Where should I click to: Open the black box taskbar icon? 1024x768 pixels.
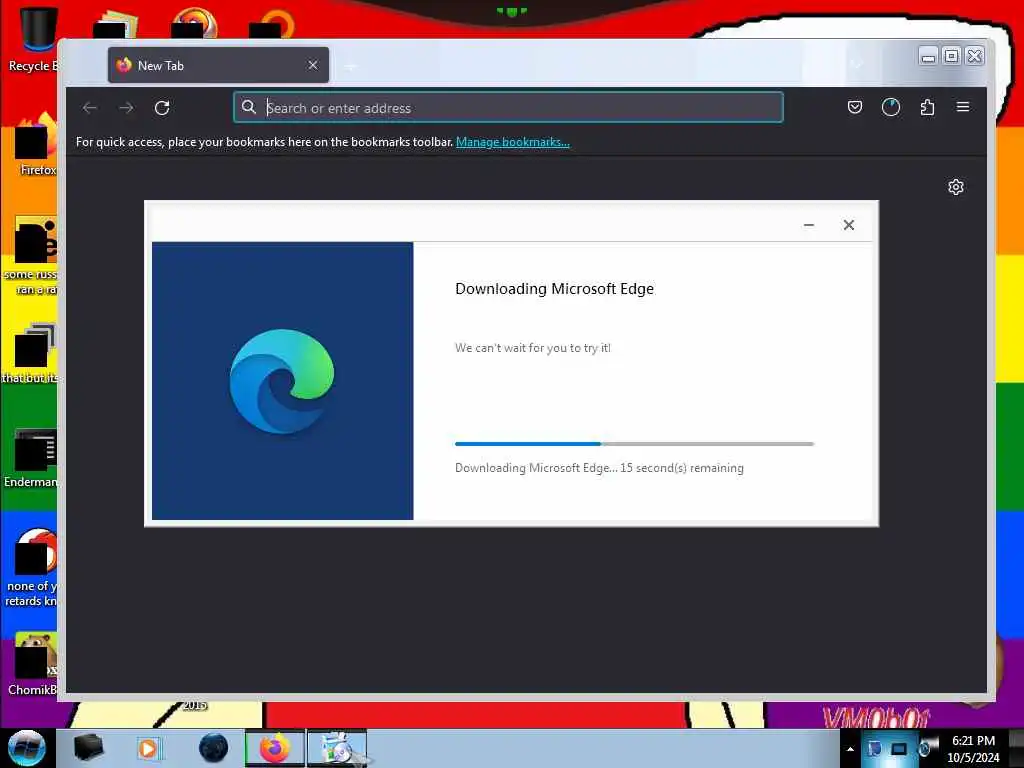(89, 748)
